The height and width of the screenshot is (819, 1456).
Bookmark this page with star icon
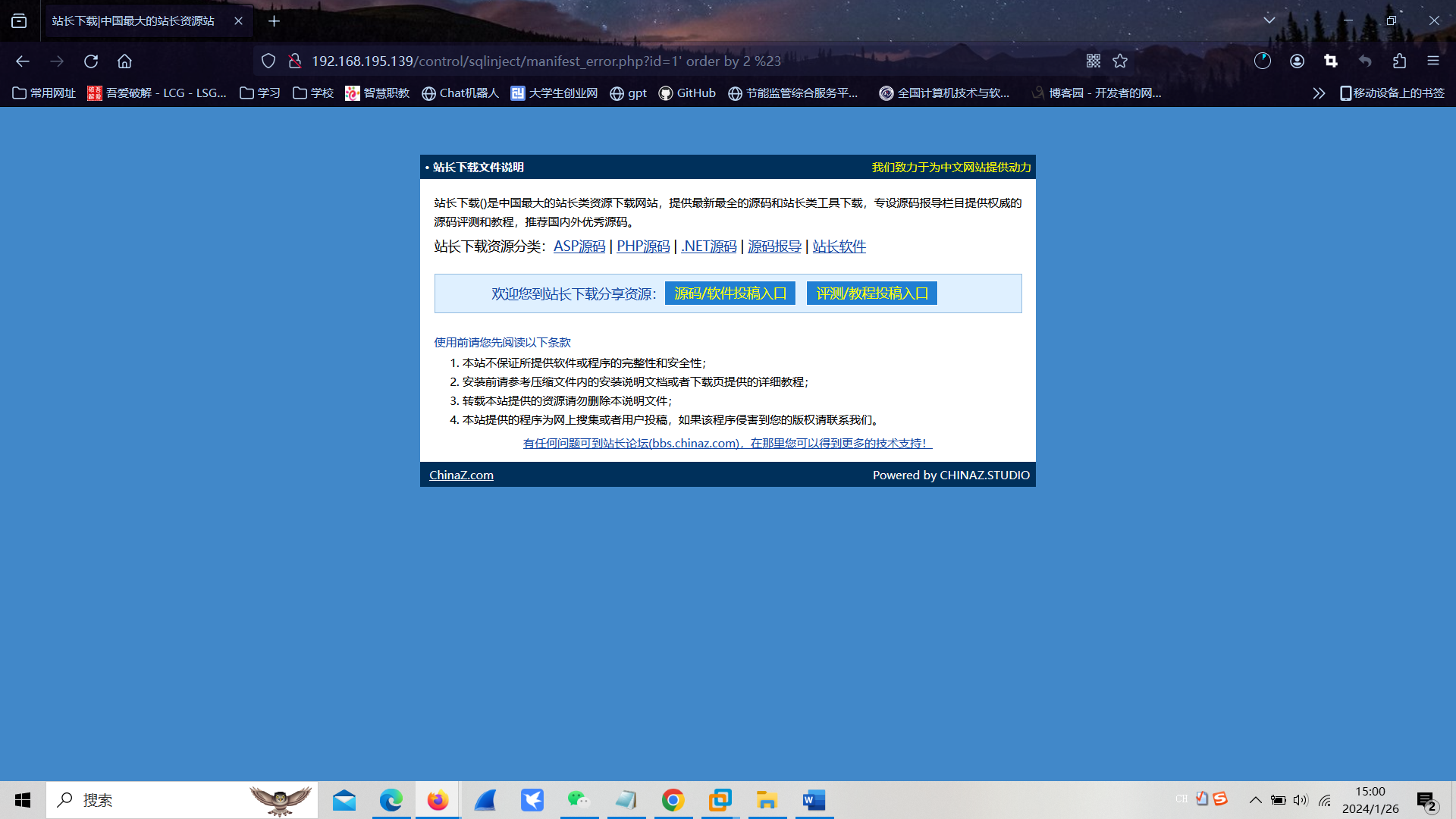click(1120, 61)
